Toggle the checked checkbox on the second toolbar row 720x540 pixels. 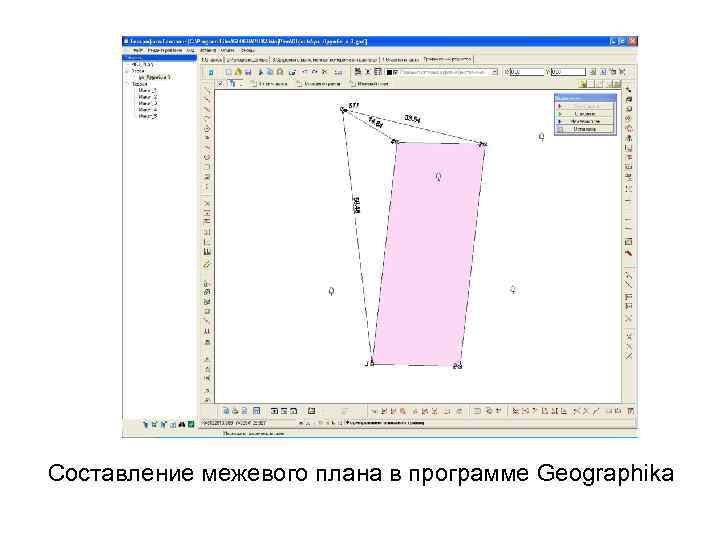click(220, 84)
